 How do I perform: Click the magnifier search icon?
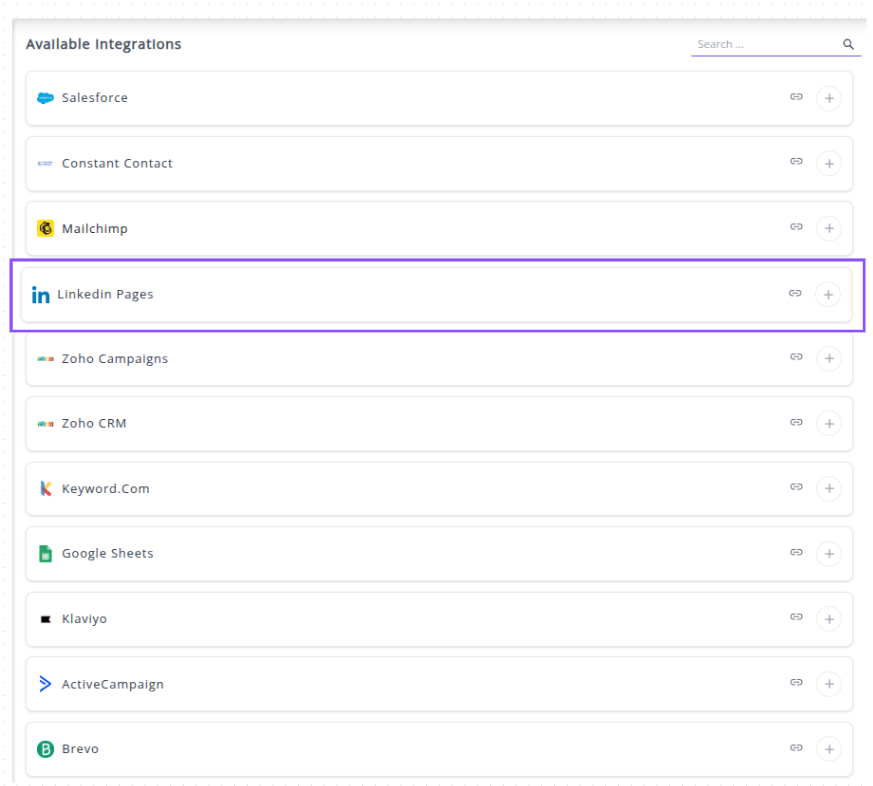click(848, 44)
